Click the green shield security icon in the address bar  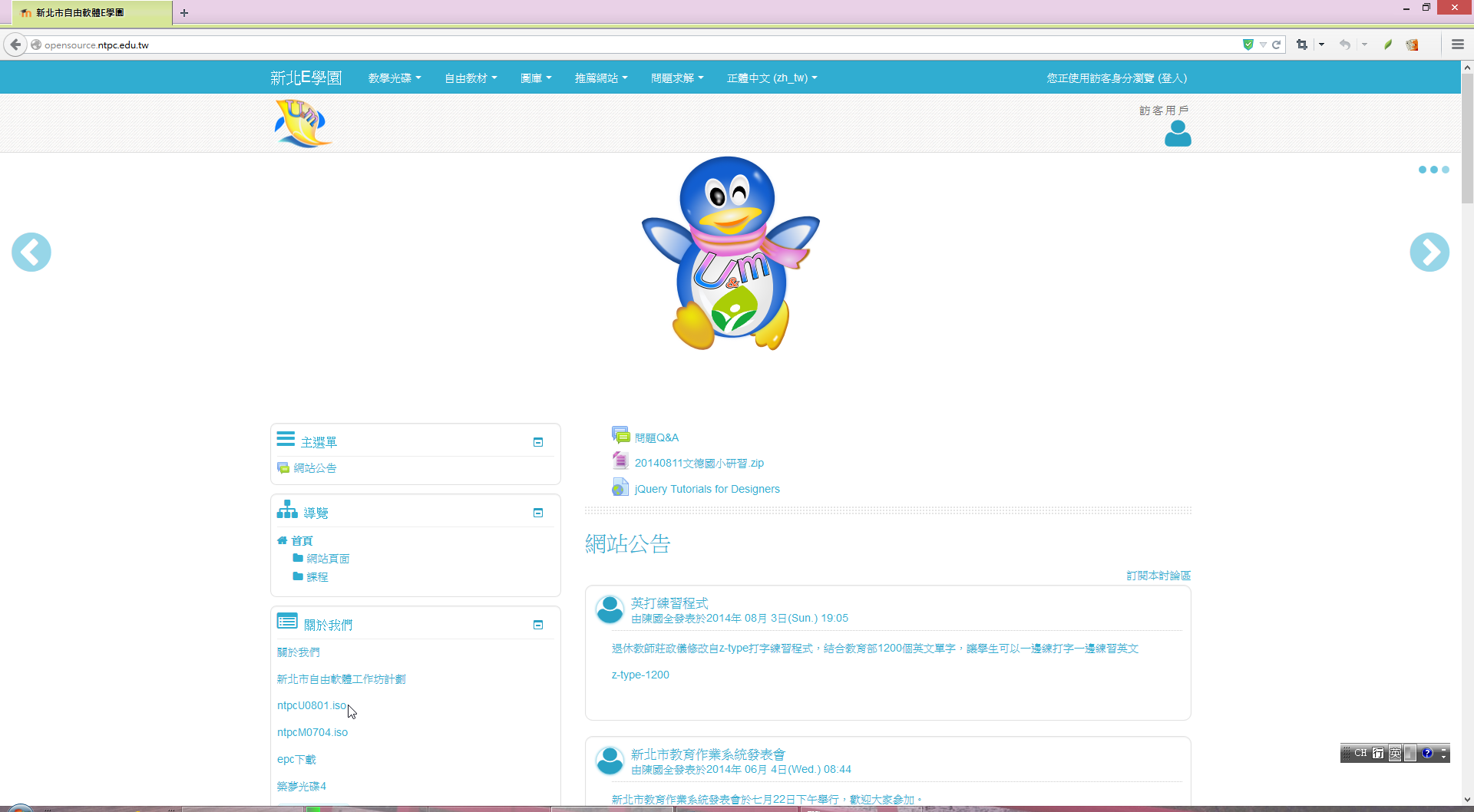coord(1248,45)
